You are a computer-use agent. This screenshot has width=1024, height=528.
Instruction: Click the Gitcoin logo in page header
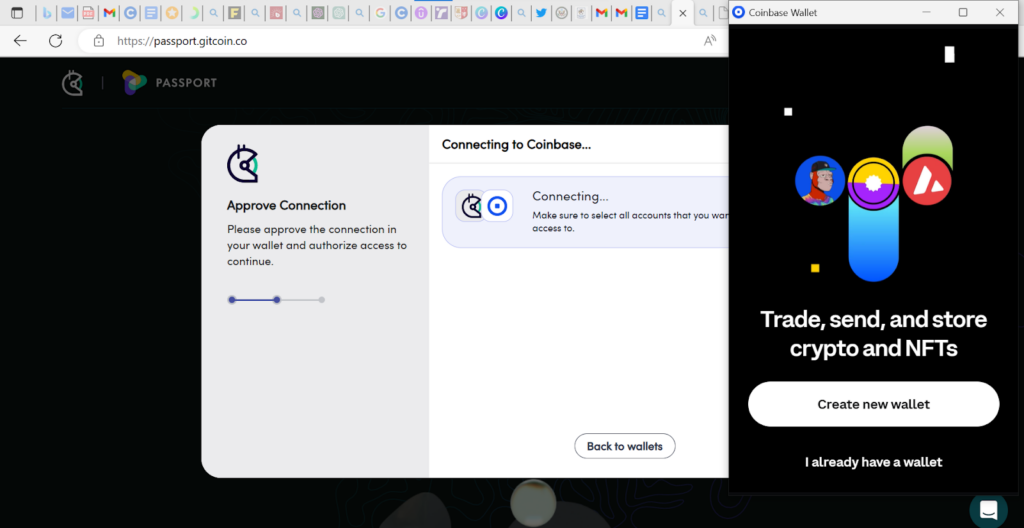72,83
